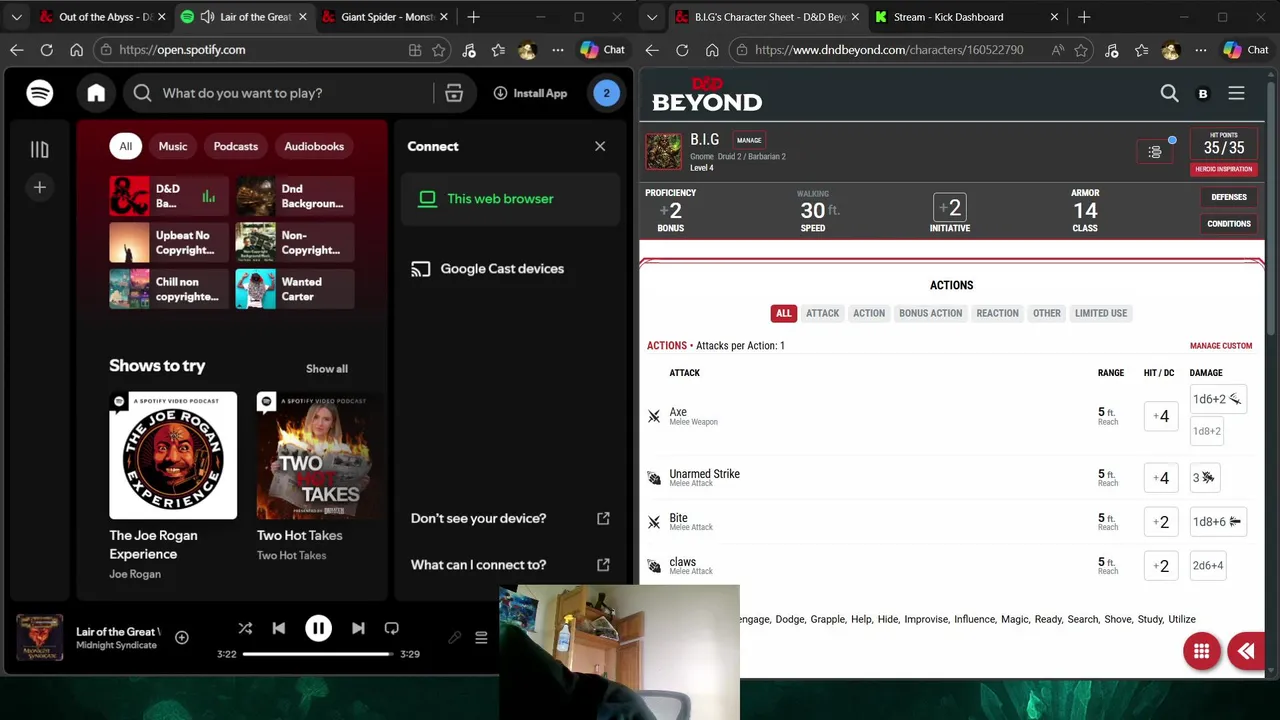Add current song to Liked Songs

(182, 637)
